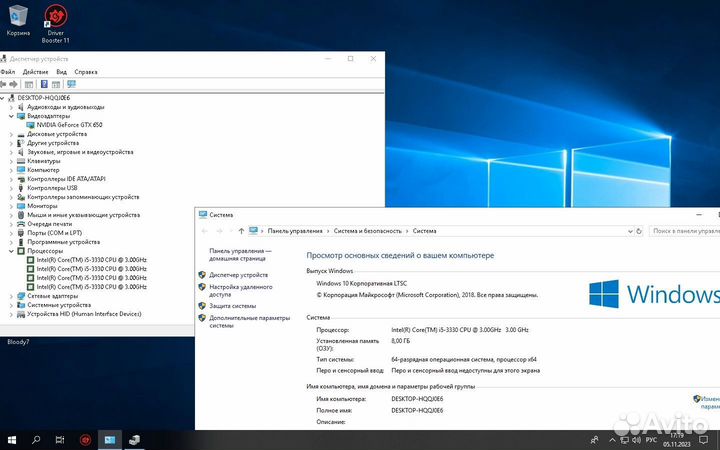
Task: Click the blue Help icon in Device Manager toolbar
Action: [x=44, y=84]
